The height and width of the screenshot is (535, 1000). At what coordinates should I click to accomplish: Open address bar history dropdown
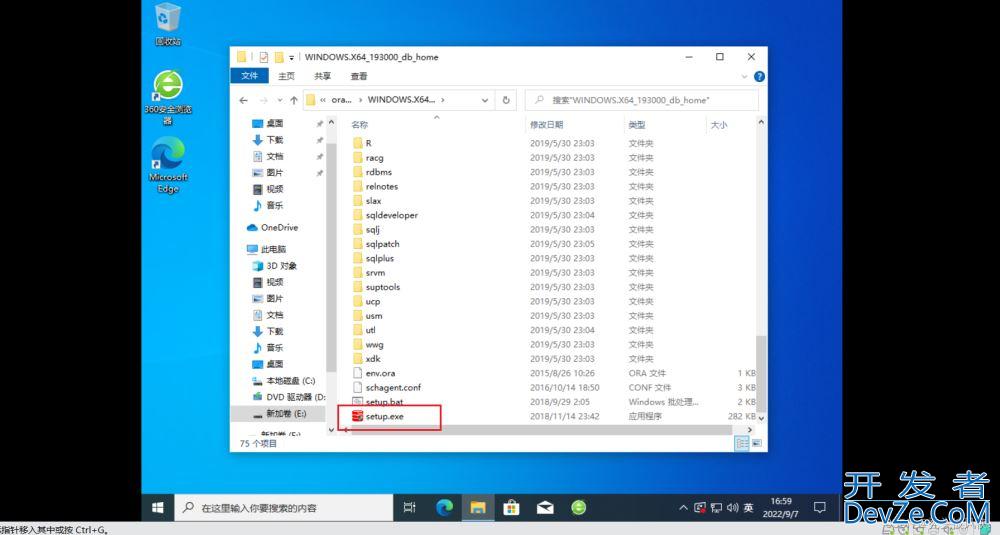tap(485, 100)
